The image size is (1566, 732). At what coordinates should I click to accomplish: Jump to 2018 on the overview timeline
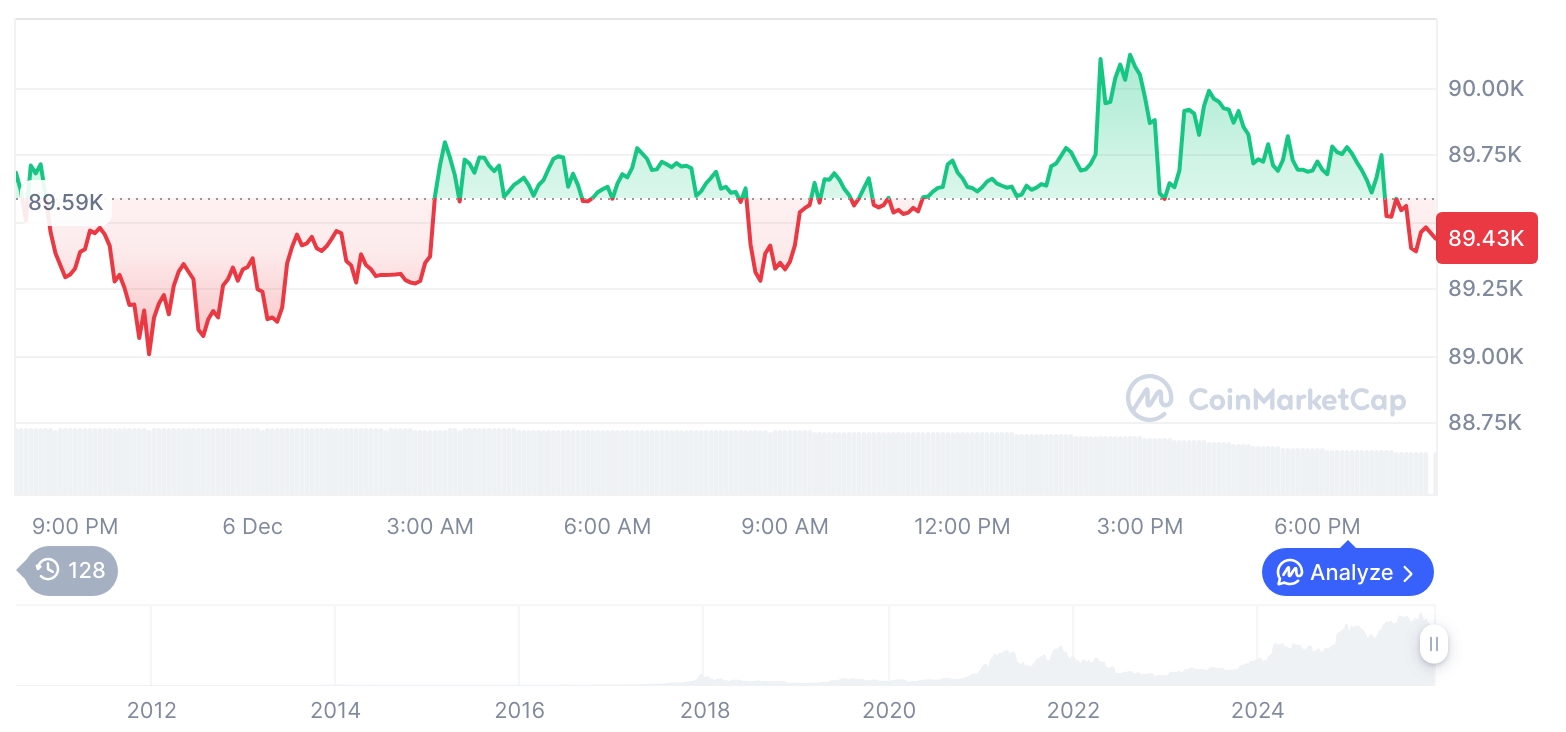click(705, 710)
